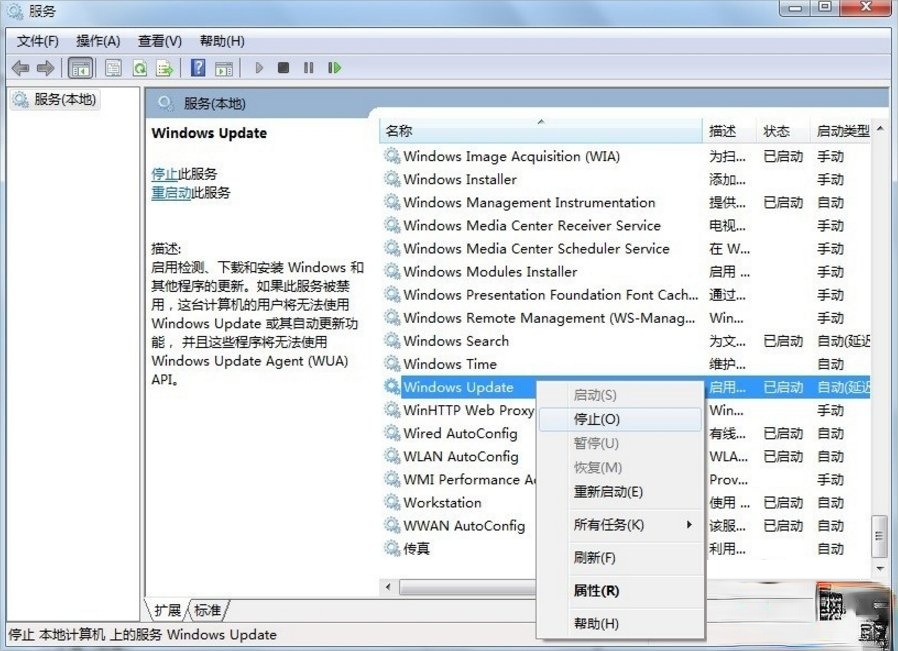The width and height of the screenshot is (898, 651).
Task: Click gear icon of Windows Time row
Action: (392, 364)
